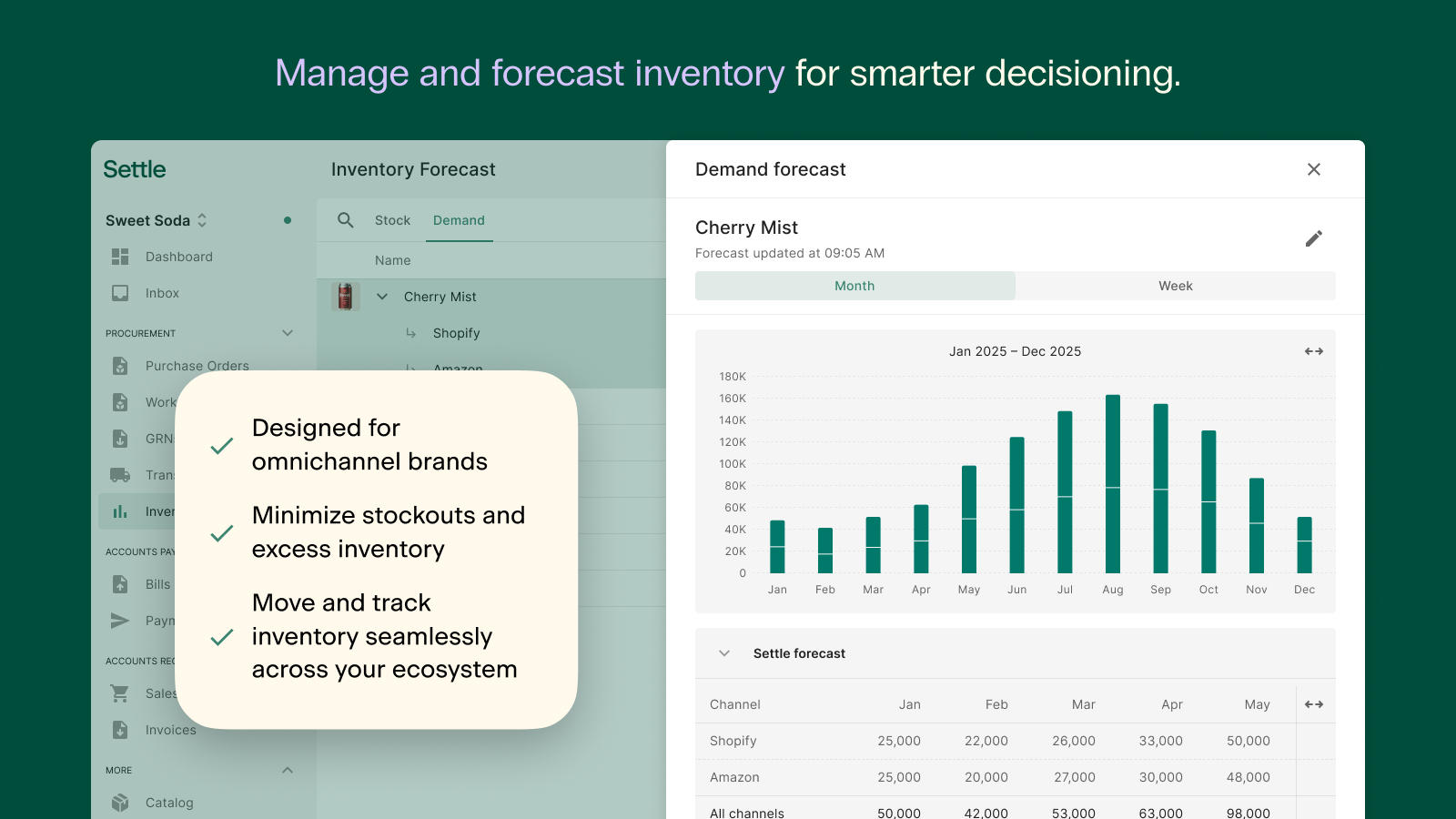Image resolution: width=1456 pixels, height=819 pixels.
Task: Select the Inventory chart icon
Action: tap(119, 511)
